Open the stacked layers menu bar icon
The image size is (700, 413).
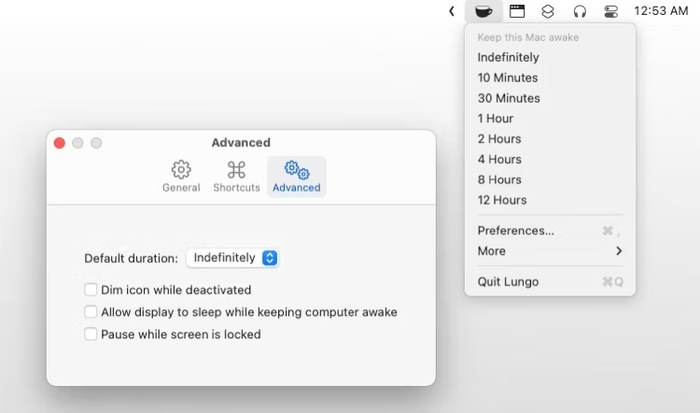pos(548,11)
